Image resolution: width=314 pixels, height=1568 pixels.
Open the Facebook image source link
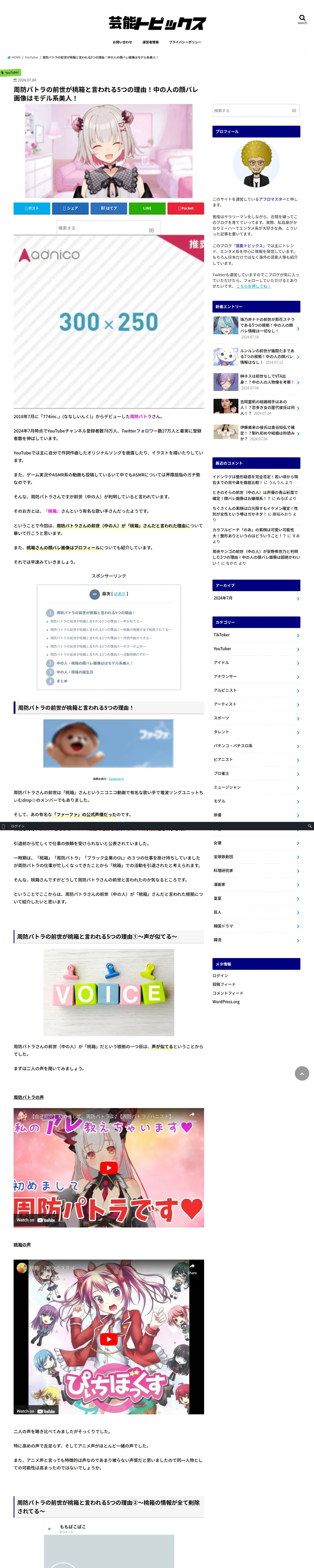(116, 779)
